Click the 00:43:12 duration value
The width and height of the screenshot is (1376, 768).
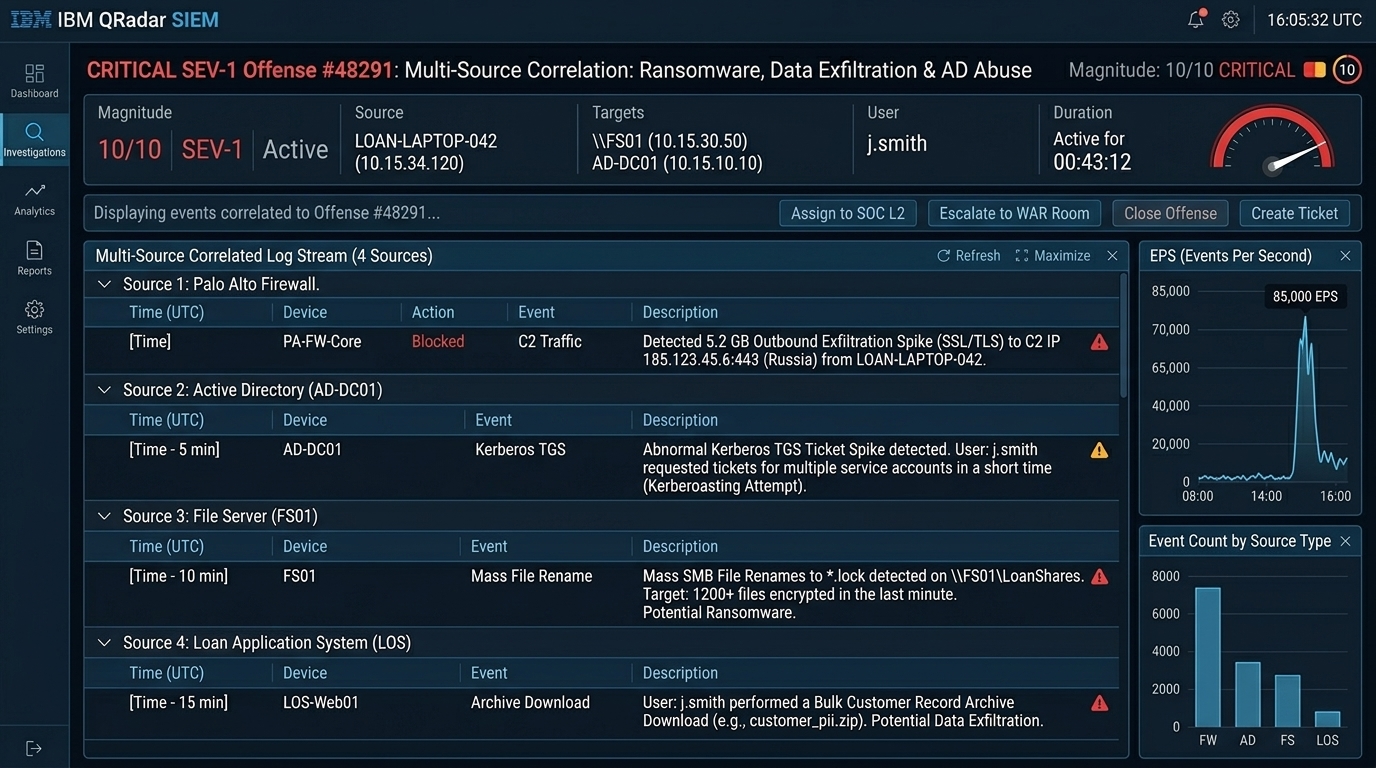point(1092,162)
